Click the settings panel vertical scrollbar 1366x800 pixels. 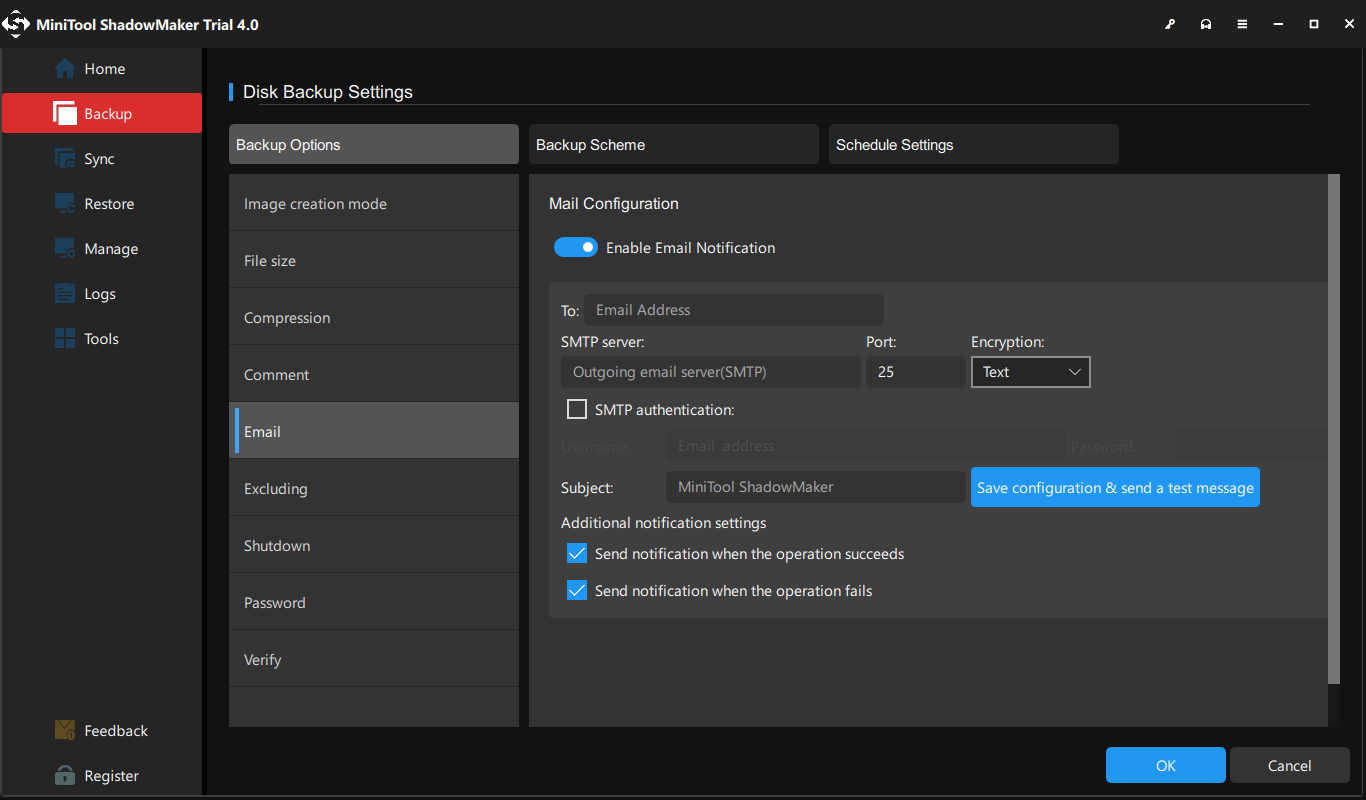(1334, 429)
